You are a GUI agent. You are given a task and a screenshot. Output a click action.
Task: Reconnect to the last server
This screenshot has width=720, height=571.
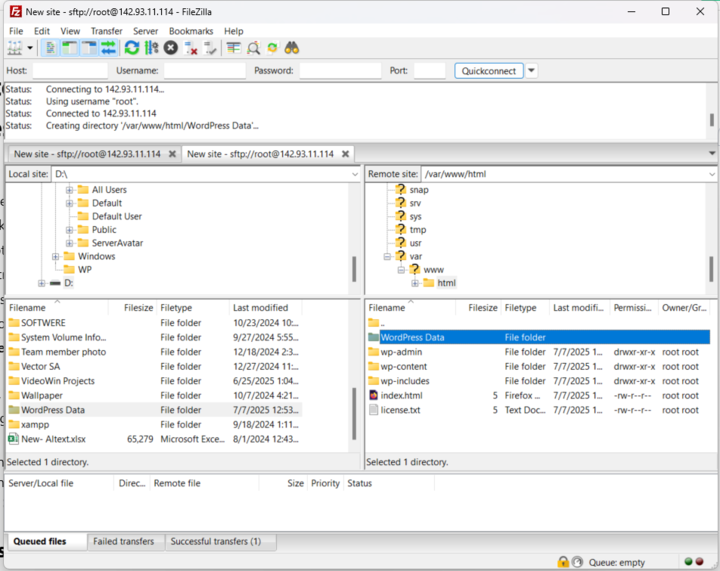click(210, 48)
